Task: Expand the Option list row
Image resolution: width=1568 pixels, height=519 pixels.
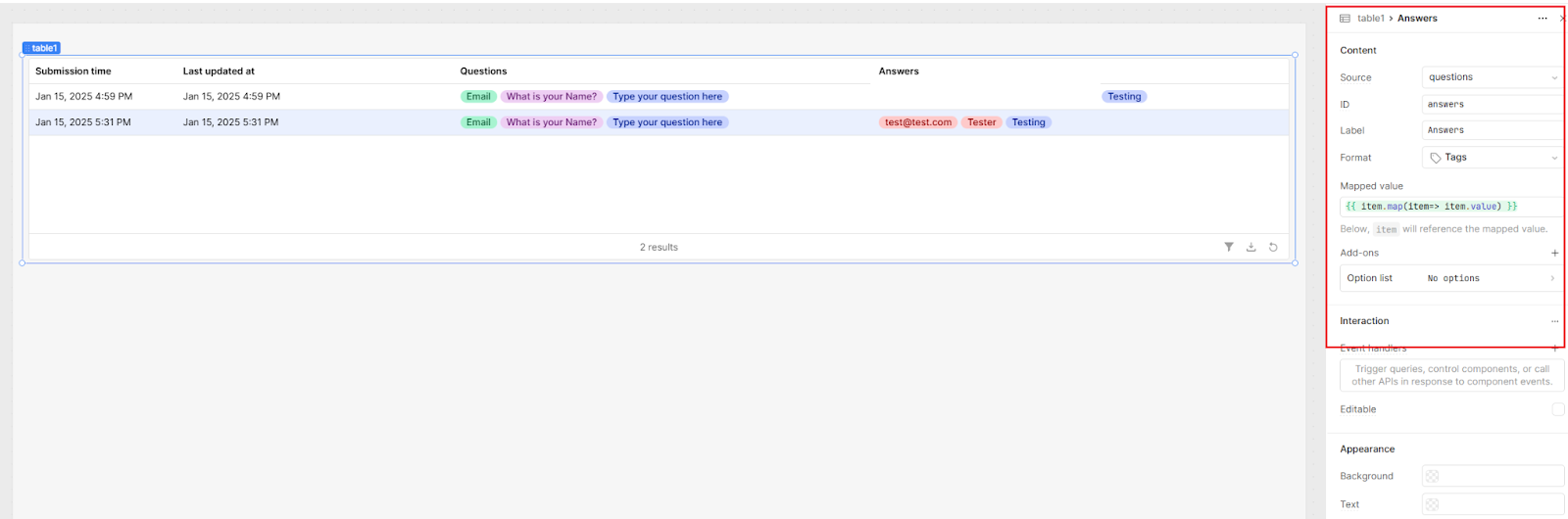Action: pyautogui.click(x=1450, y=278)
